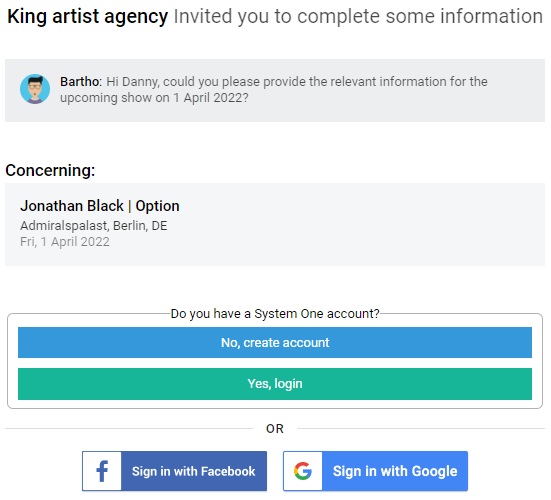
Task: Click the sender name 'Bartho:'
Action: (x=81, y=82)
